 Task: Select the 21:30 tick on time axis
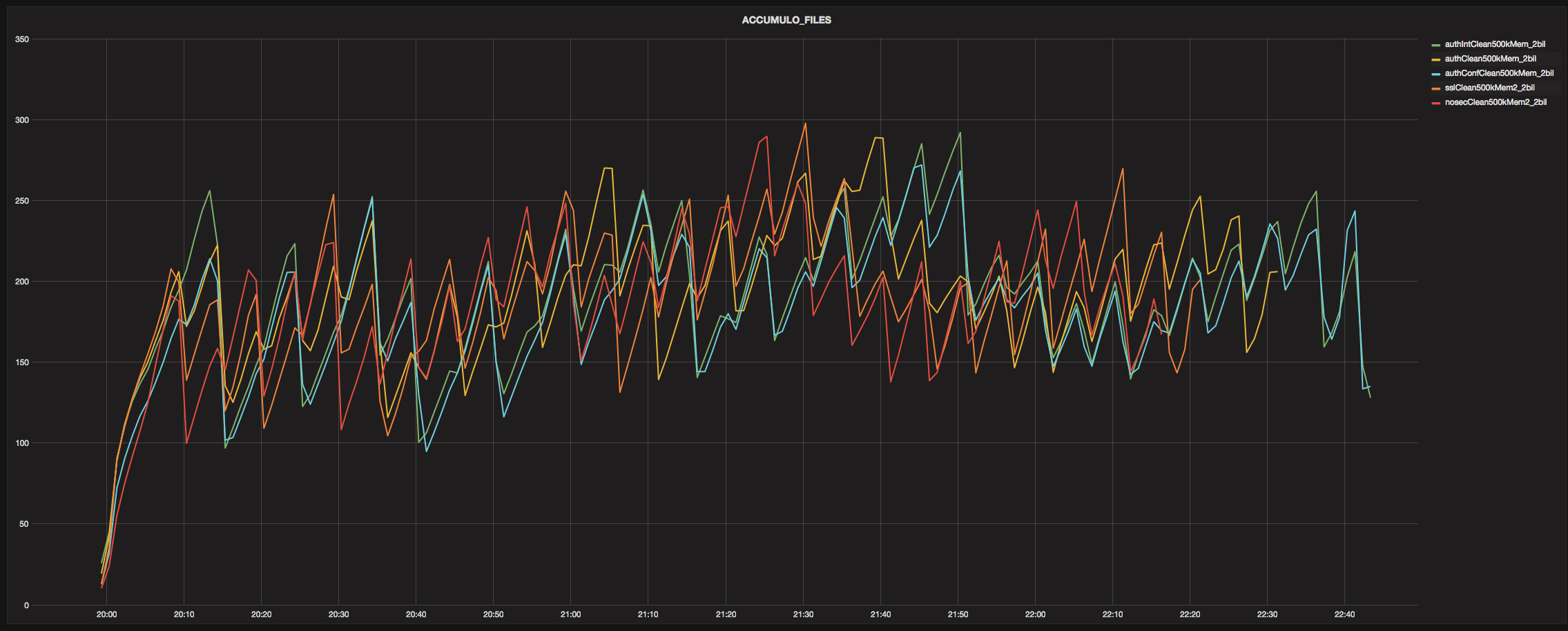point(803,614)
